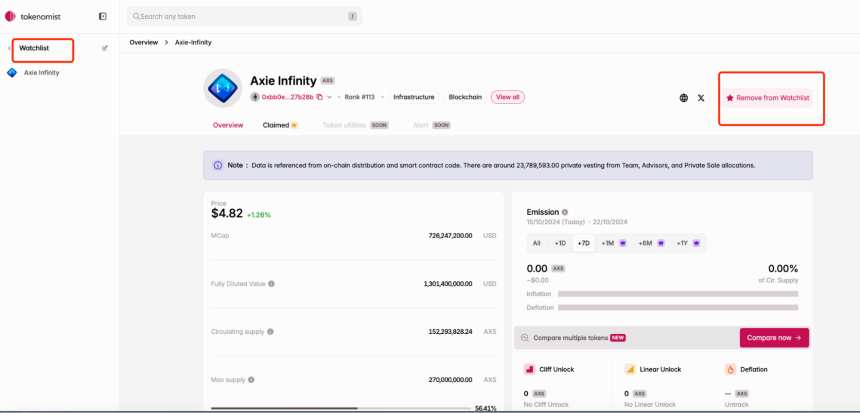This screenshot has width=860, height=413.
Task: Select the +1M emission range
Action: click(614, 243)
